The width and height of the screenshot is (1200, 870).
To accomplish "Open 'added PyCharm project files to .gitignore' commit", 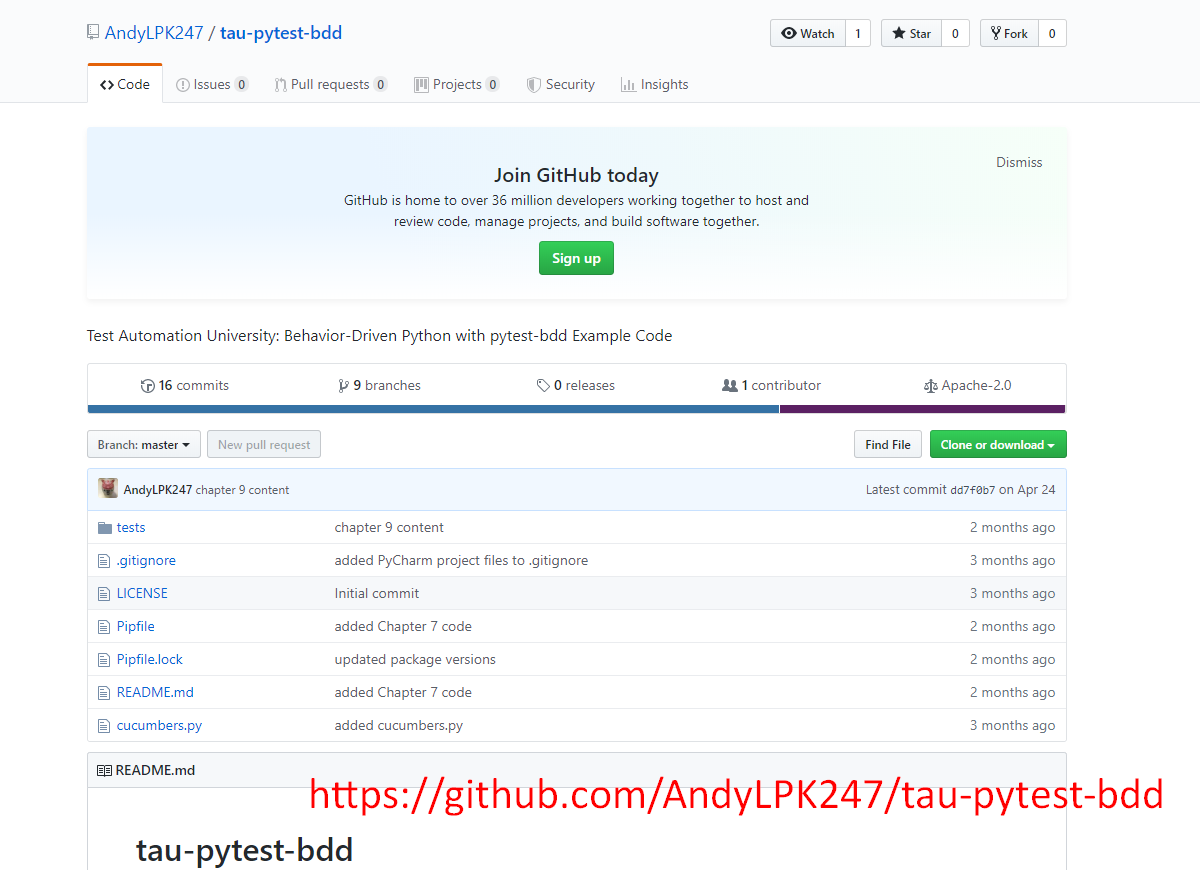I will [x=461, y=560].
